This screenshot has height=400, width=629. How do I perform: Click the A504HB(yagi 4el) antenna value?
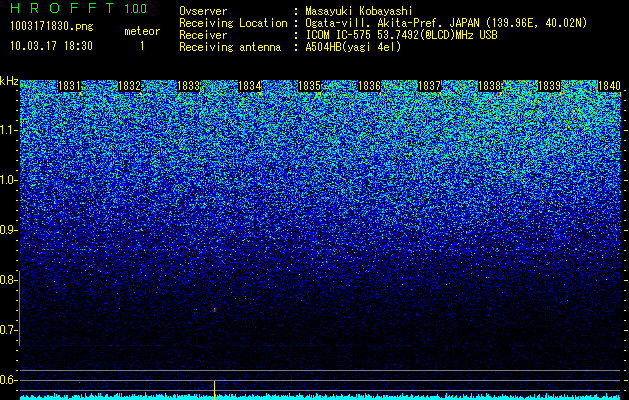(x=353, y=47)
